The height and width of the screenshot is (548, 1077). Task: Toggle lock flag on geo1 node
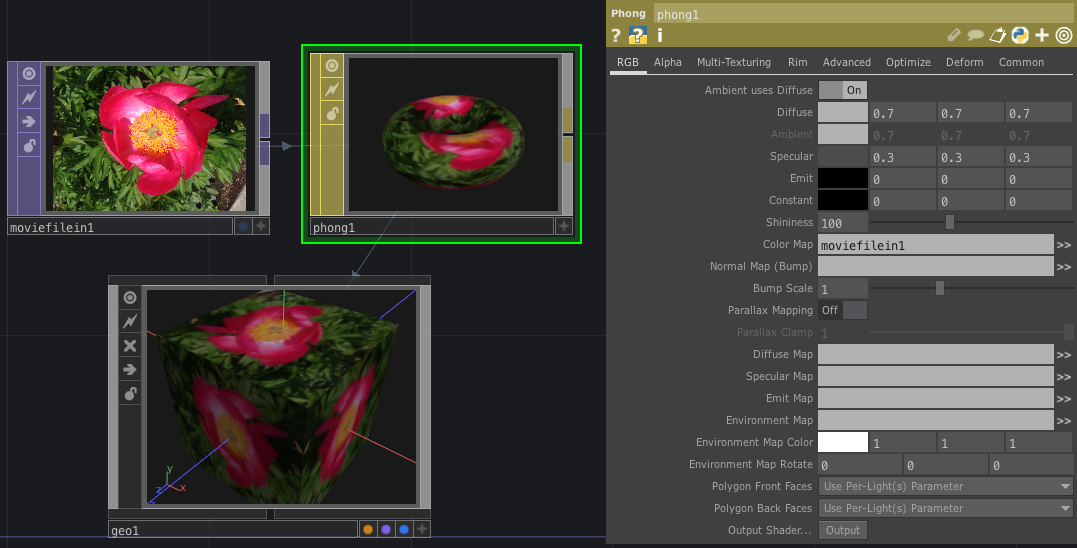click(x=130, y=393)
